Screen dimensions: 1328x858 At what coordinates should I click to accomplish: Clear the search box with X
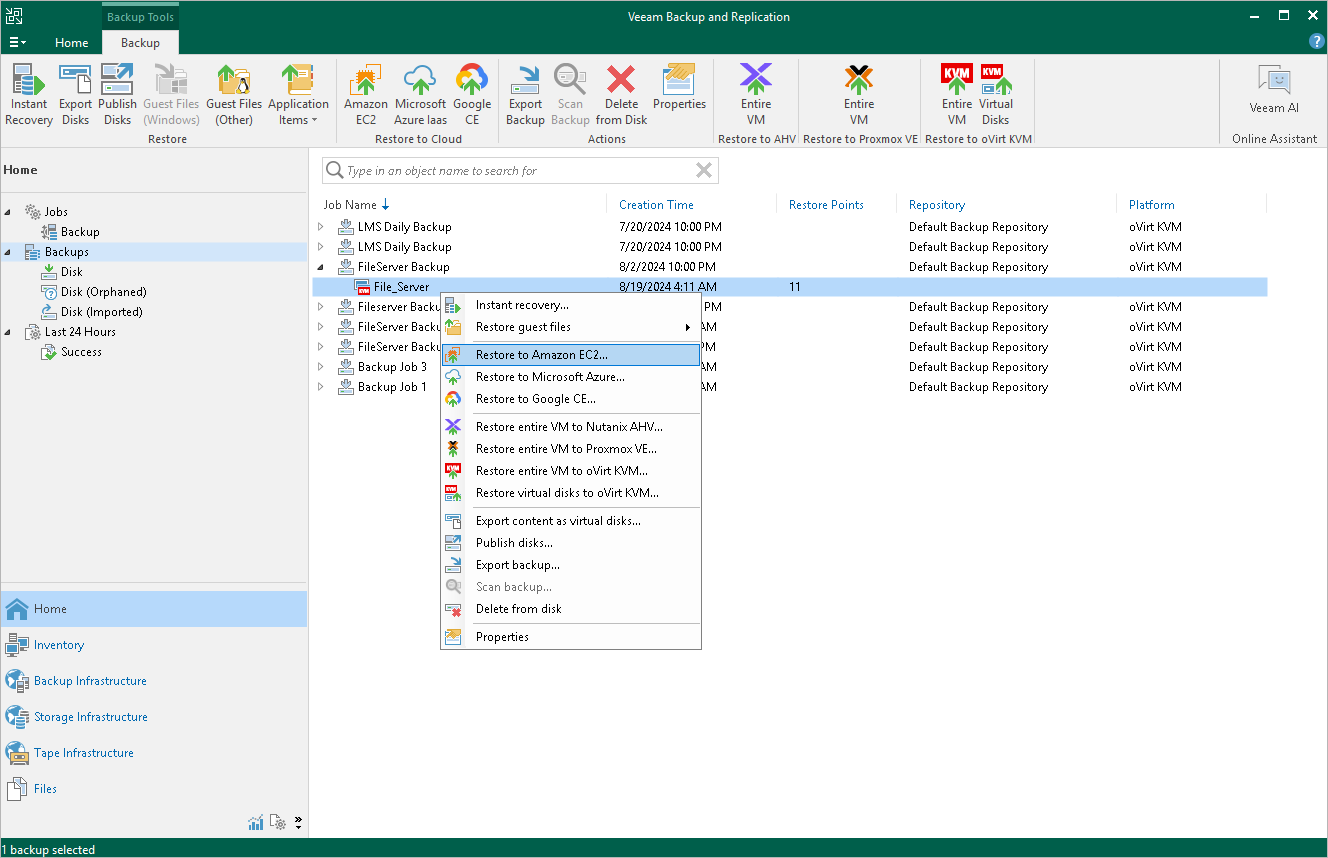(704, 171)
